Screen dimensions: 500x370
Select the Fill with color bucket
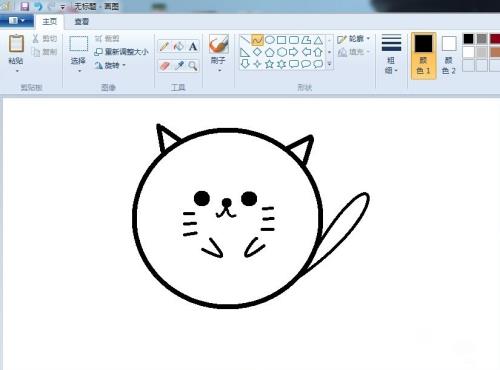[179, 46]
